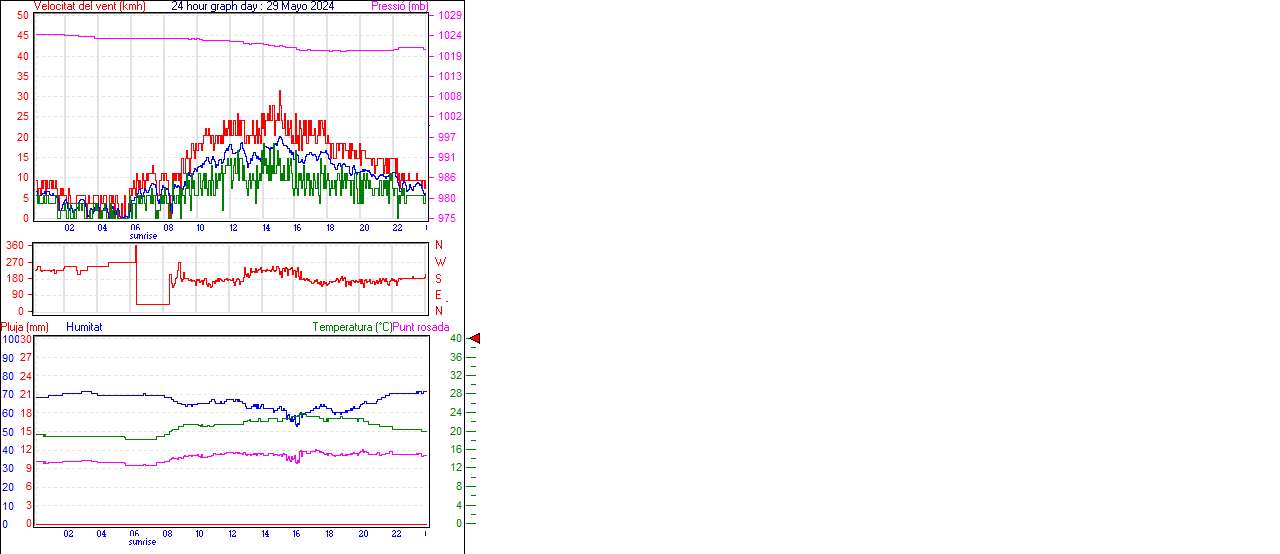The height and width of the screenshot is (554, 1280).
Task: Click the 'Pluja (mm)' legend label
Action: click(x=25, y=327)
